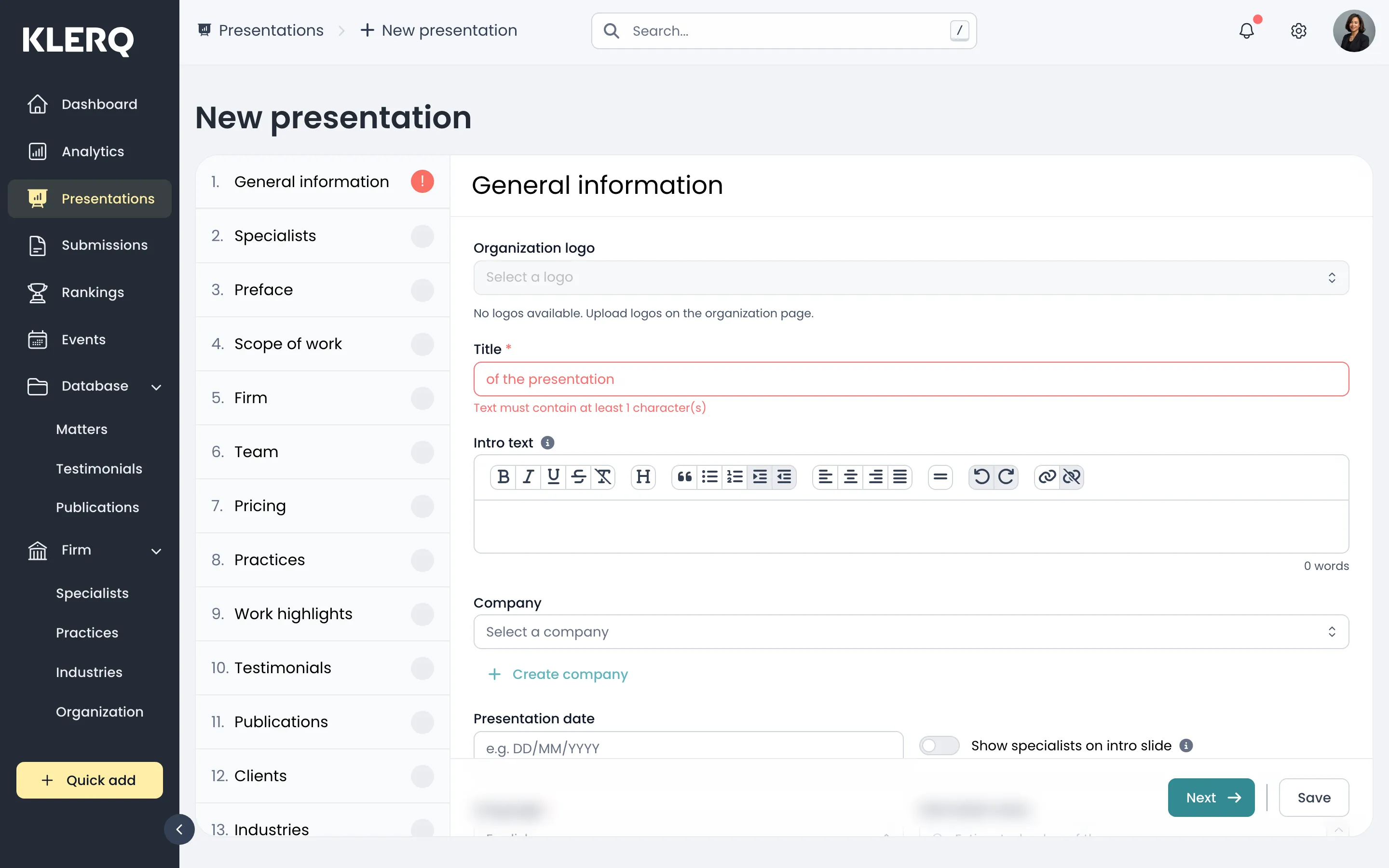Open Events page
This screenshot has height=868, width=1389.
[x=90, y=339]
